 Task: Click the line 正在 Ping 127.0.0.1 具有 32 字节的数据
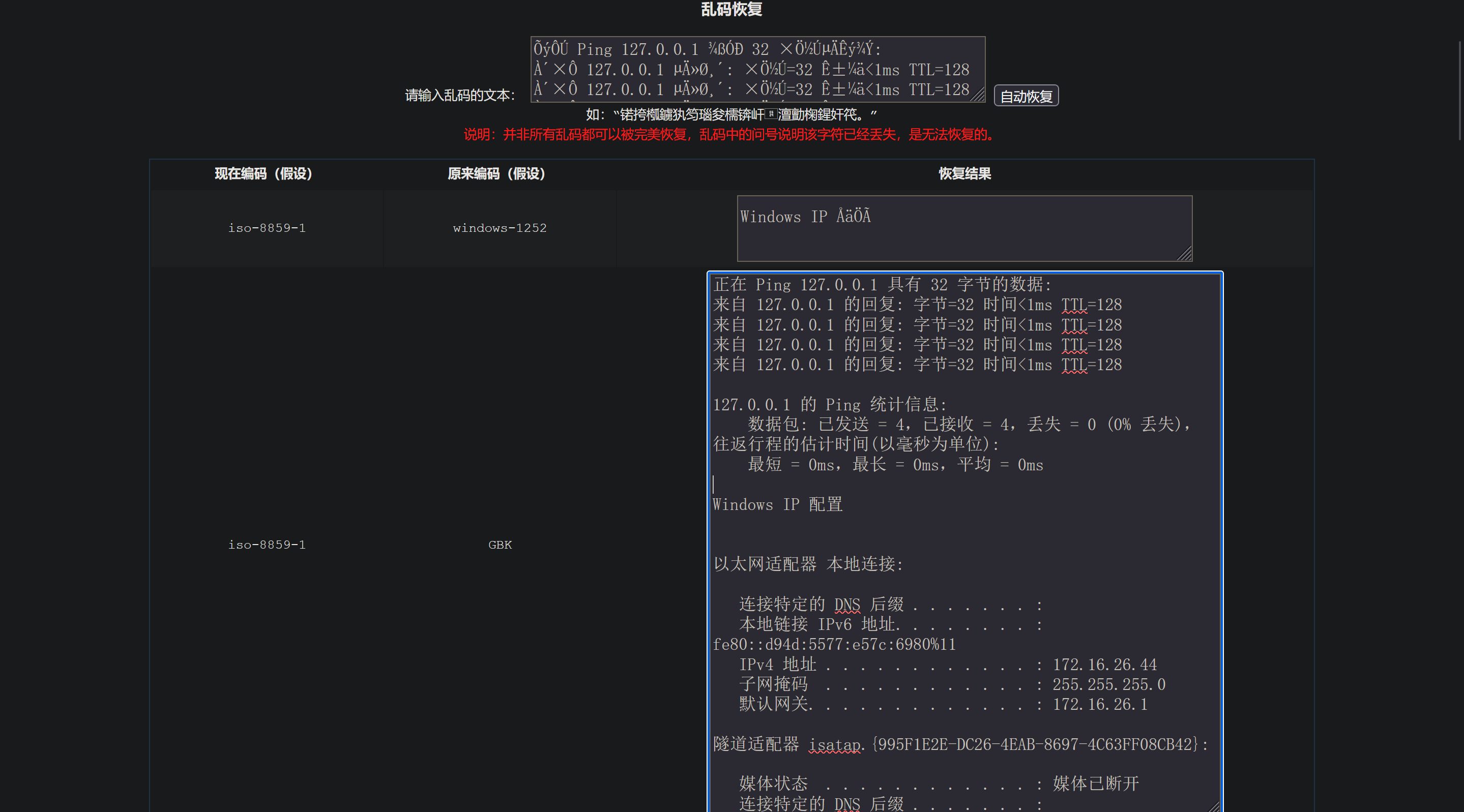882,284
